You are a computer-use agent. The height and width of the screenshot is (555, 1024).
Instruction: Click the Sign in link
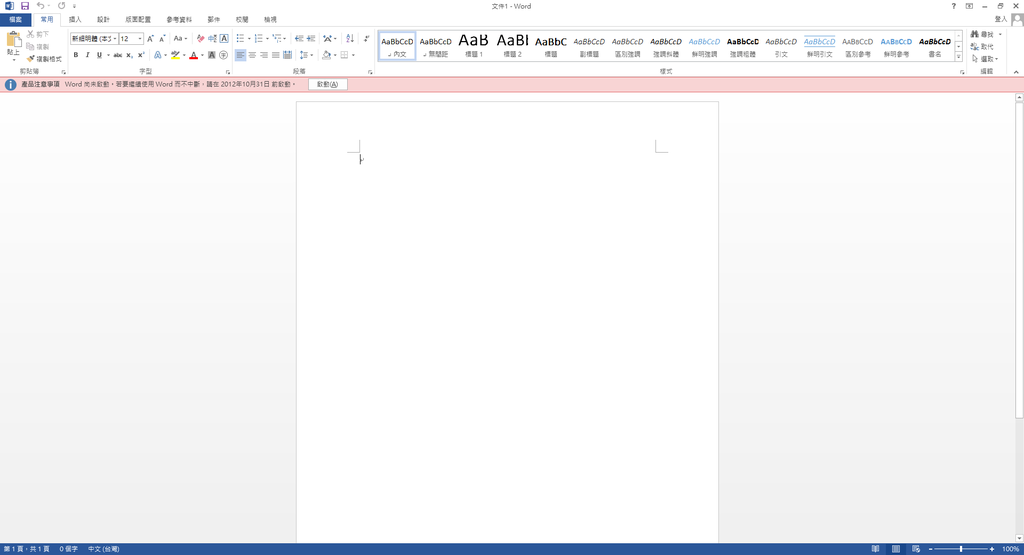coord(1000,20)
